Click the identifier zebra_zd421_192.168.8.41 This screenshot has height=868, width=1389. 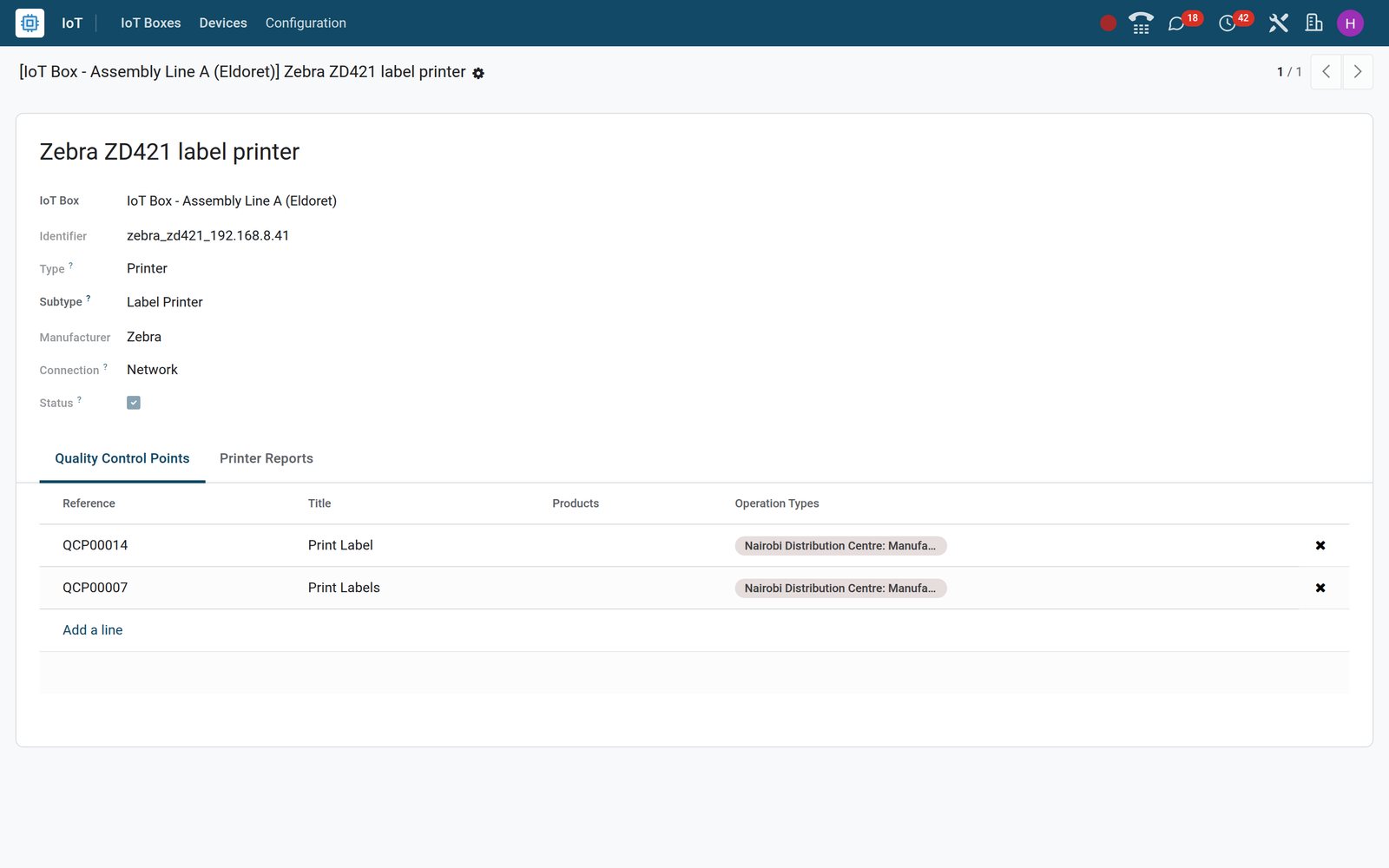[207, 235]
